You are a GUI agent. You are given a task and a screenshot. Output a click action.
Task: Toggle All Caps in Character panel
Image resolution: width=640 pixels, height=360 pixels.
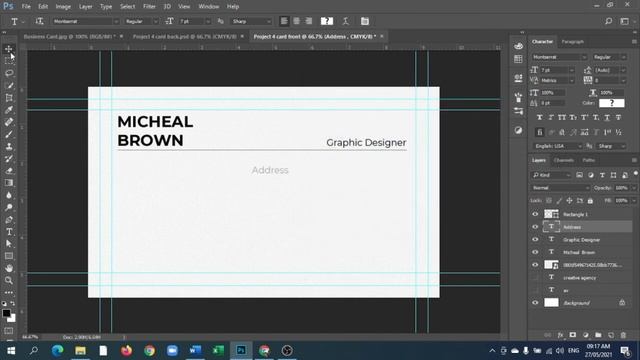(x=562, y=118)
